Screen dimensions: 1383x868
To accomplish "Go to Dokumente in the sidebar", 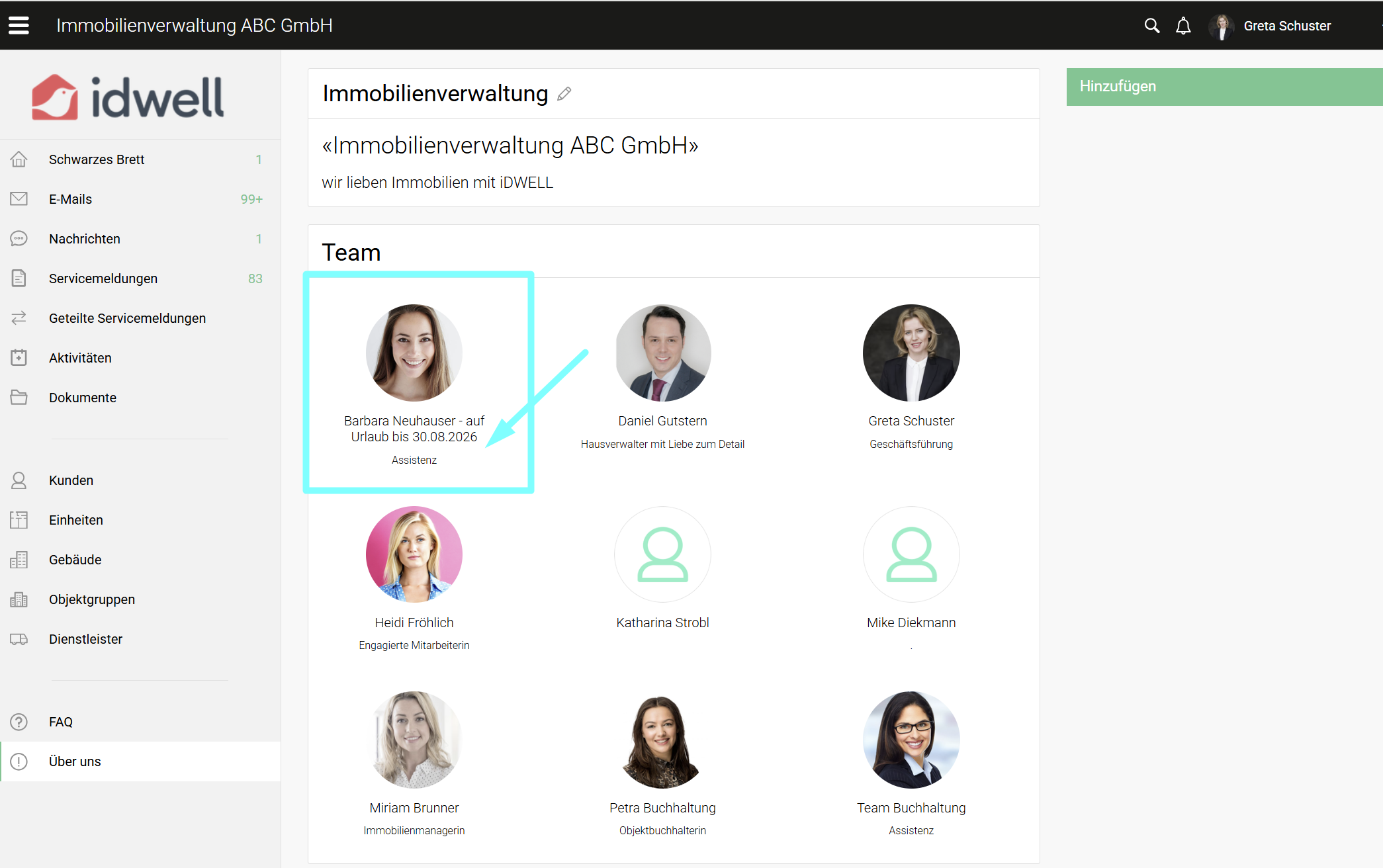I will point(83,398).
